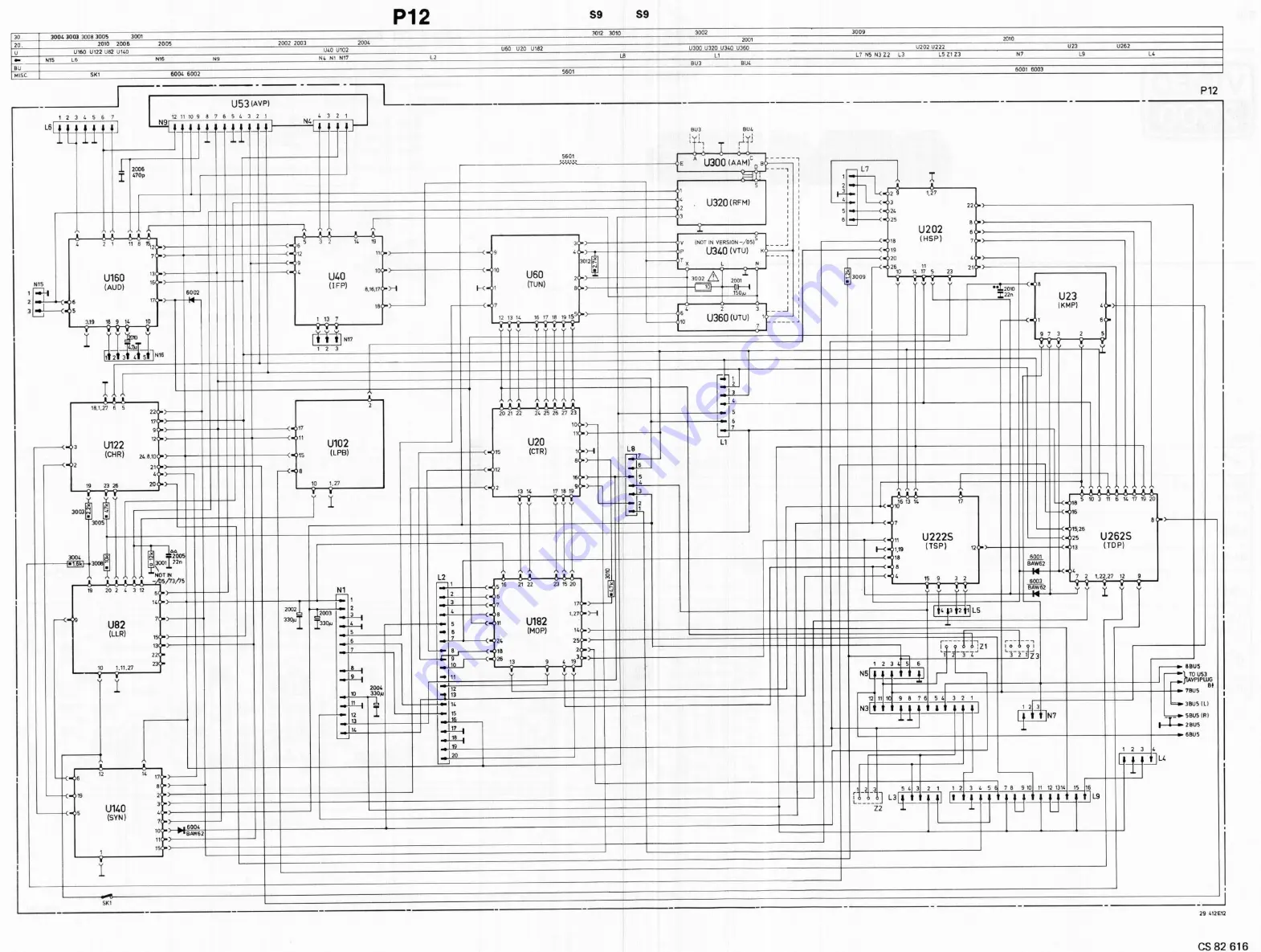Click the U53 (AVP) block label

251,104
